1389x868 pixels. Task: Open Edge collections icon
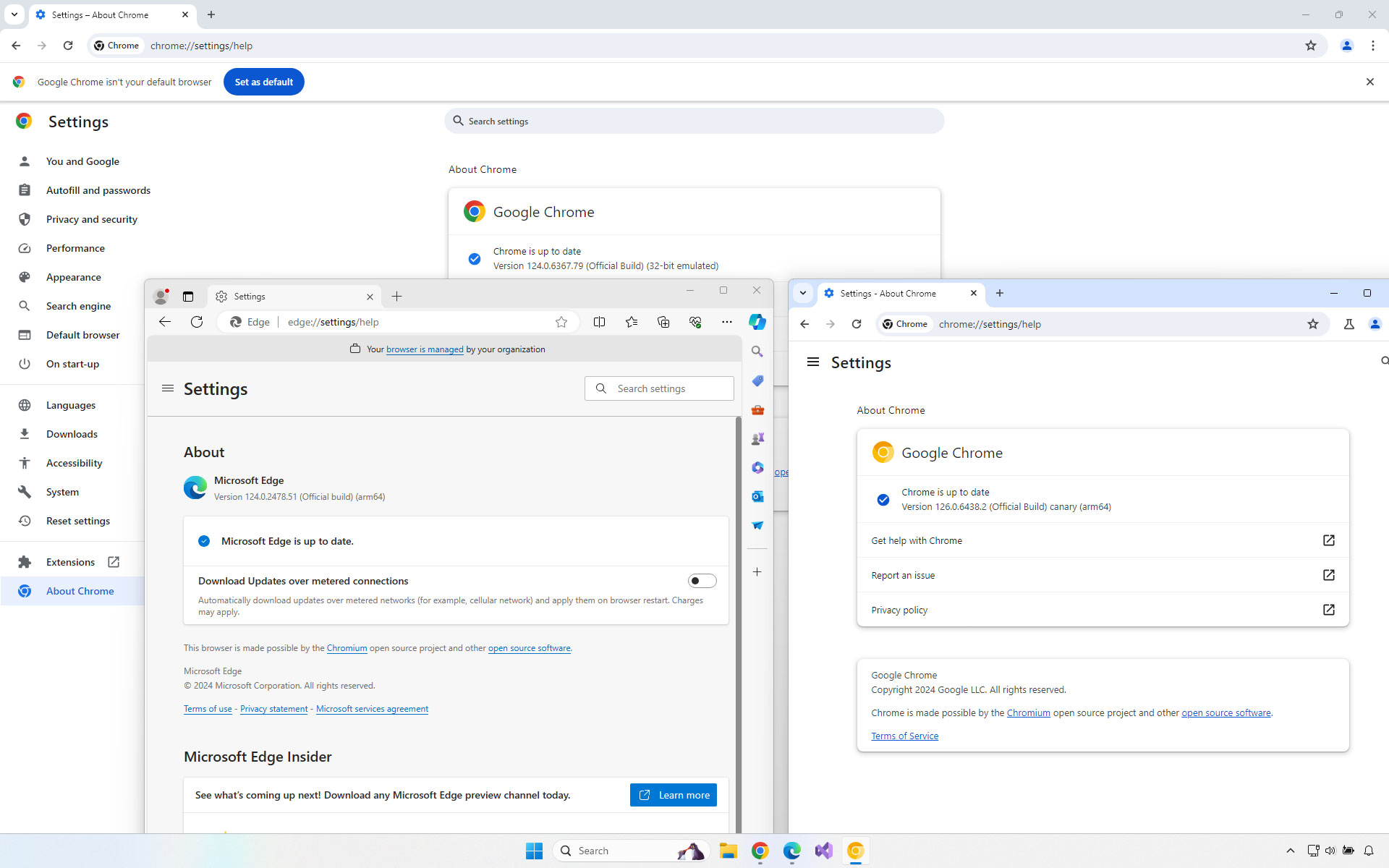(x=663, y=322)
